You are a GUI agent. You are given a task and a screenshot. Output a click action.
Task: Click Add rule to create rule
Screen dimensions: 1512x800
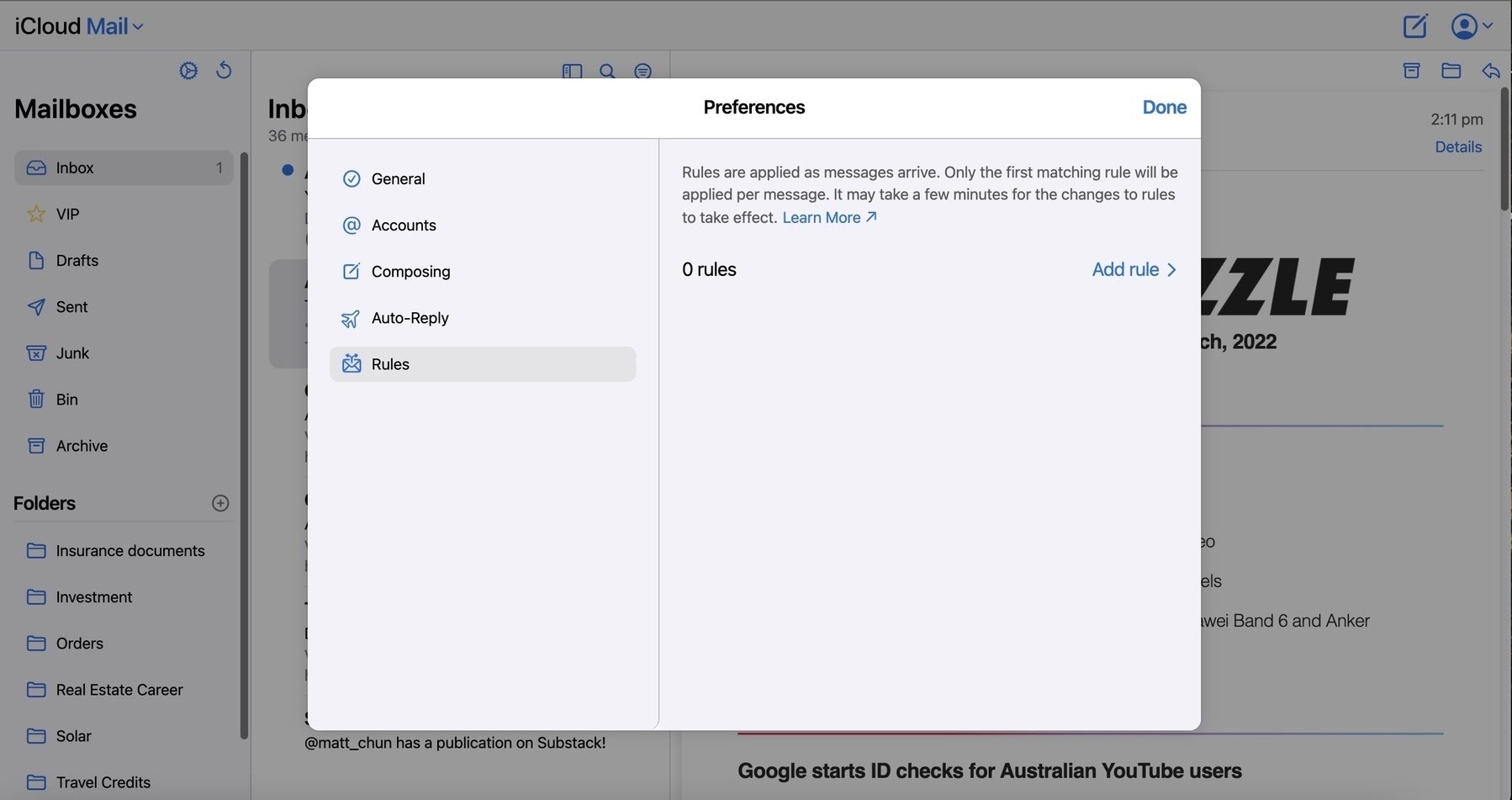(1133, 270)
